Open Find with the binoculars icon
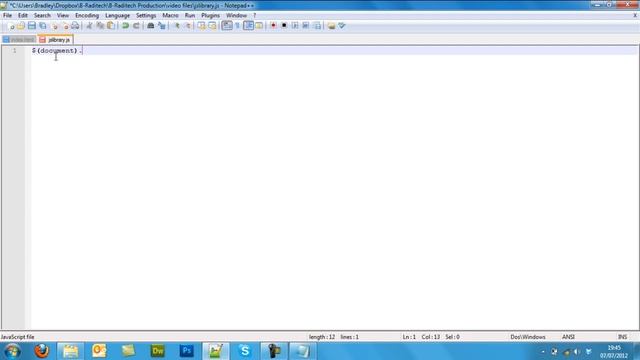Image resolution: width=640 pixels, height=360 pixels. point(151,26)
